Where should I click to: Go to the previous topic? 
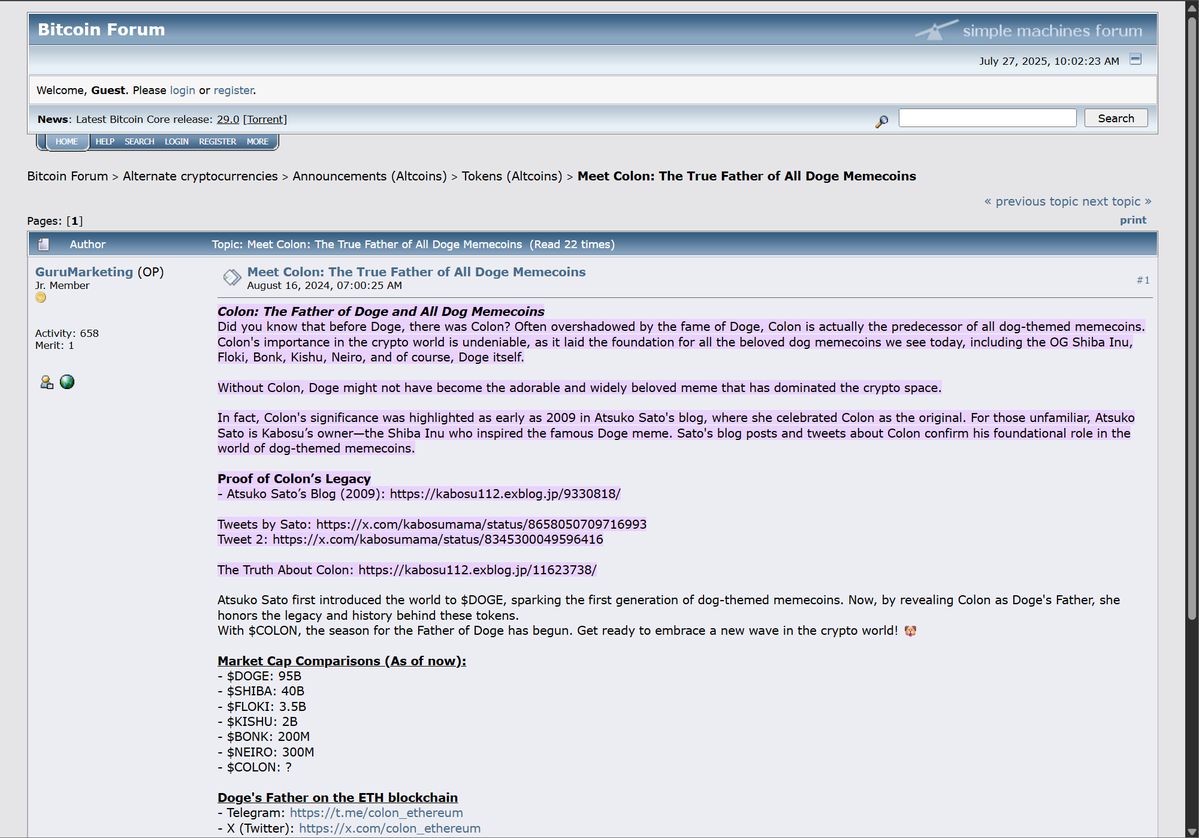point(1031,201)
